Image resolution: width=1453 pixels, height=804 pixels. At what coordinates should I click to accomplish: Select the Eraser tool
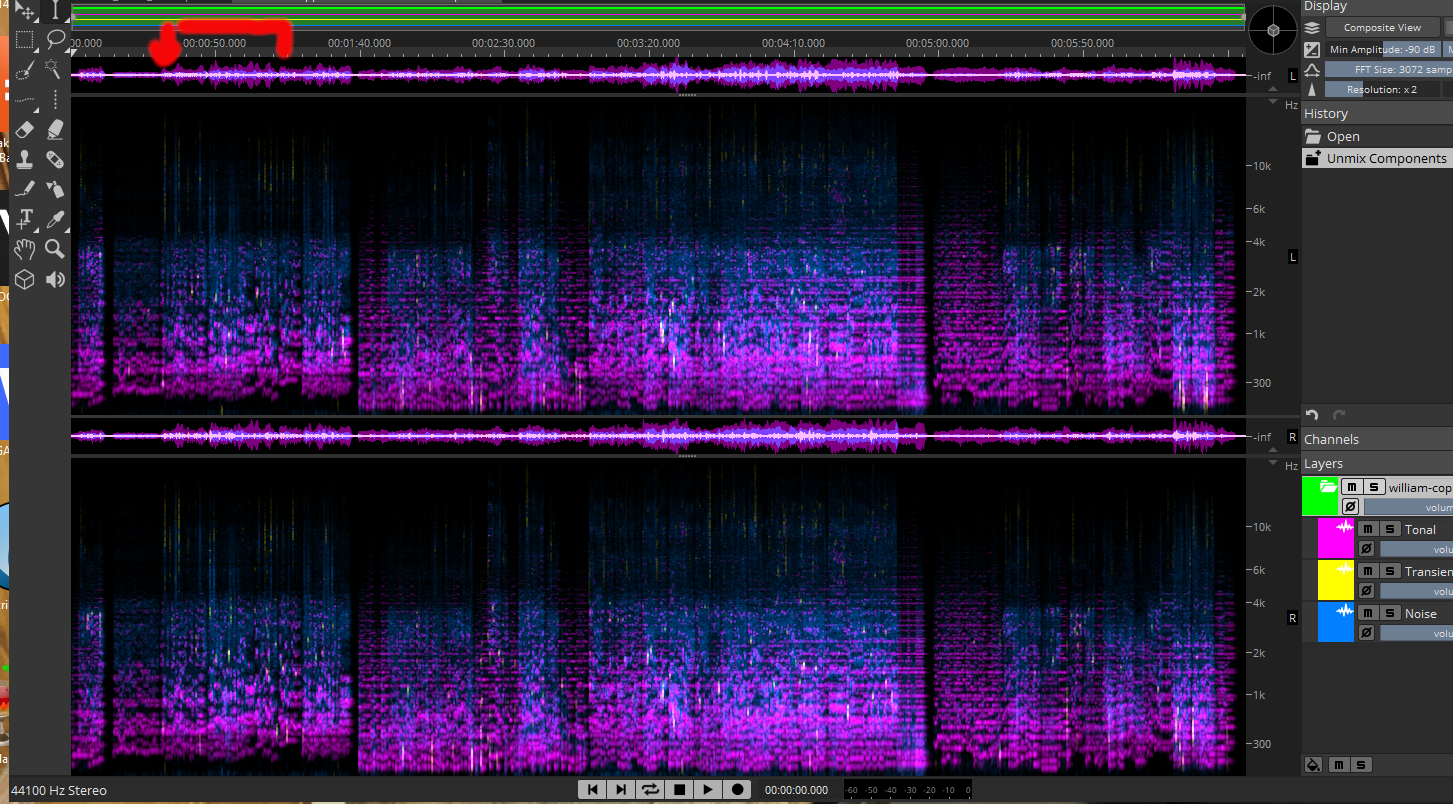tap(25, 130)
